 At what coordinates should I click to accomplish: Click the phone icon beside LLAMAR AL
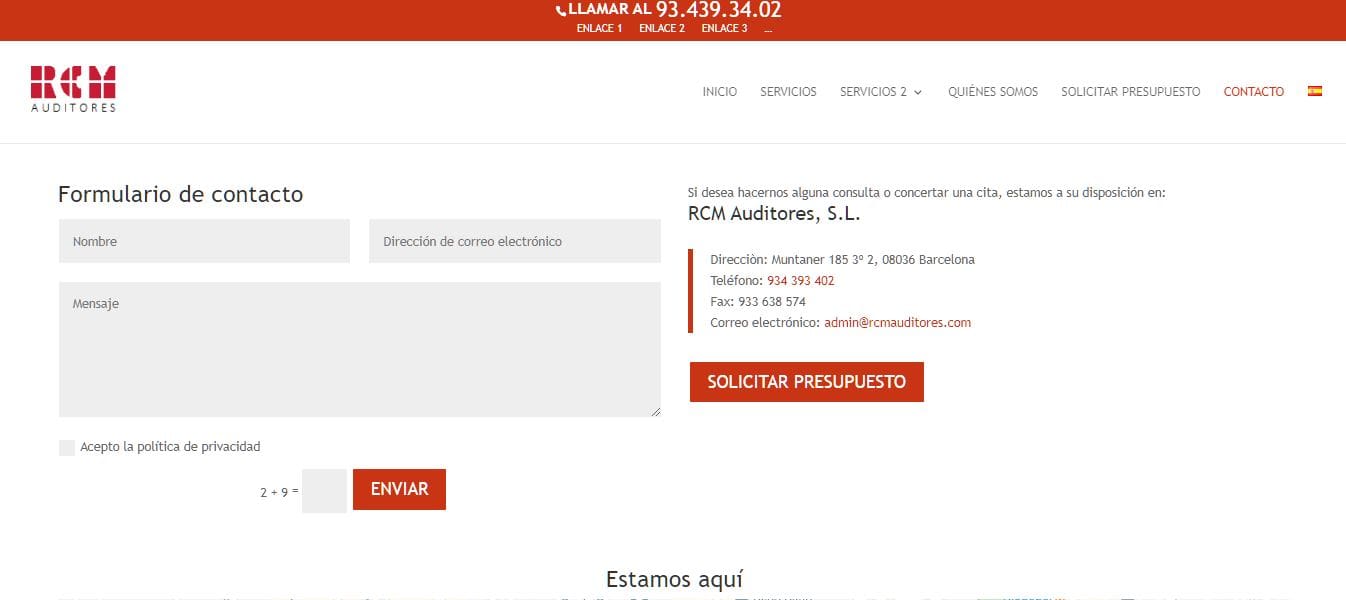pyautogui.click(x=561, y=10)
